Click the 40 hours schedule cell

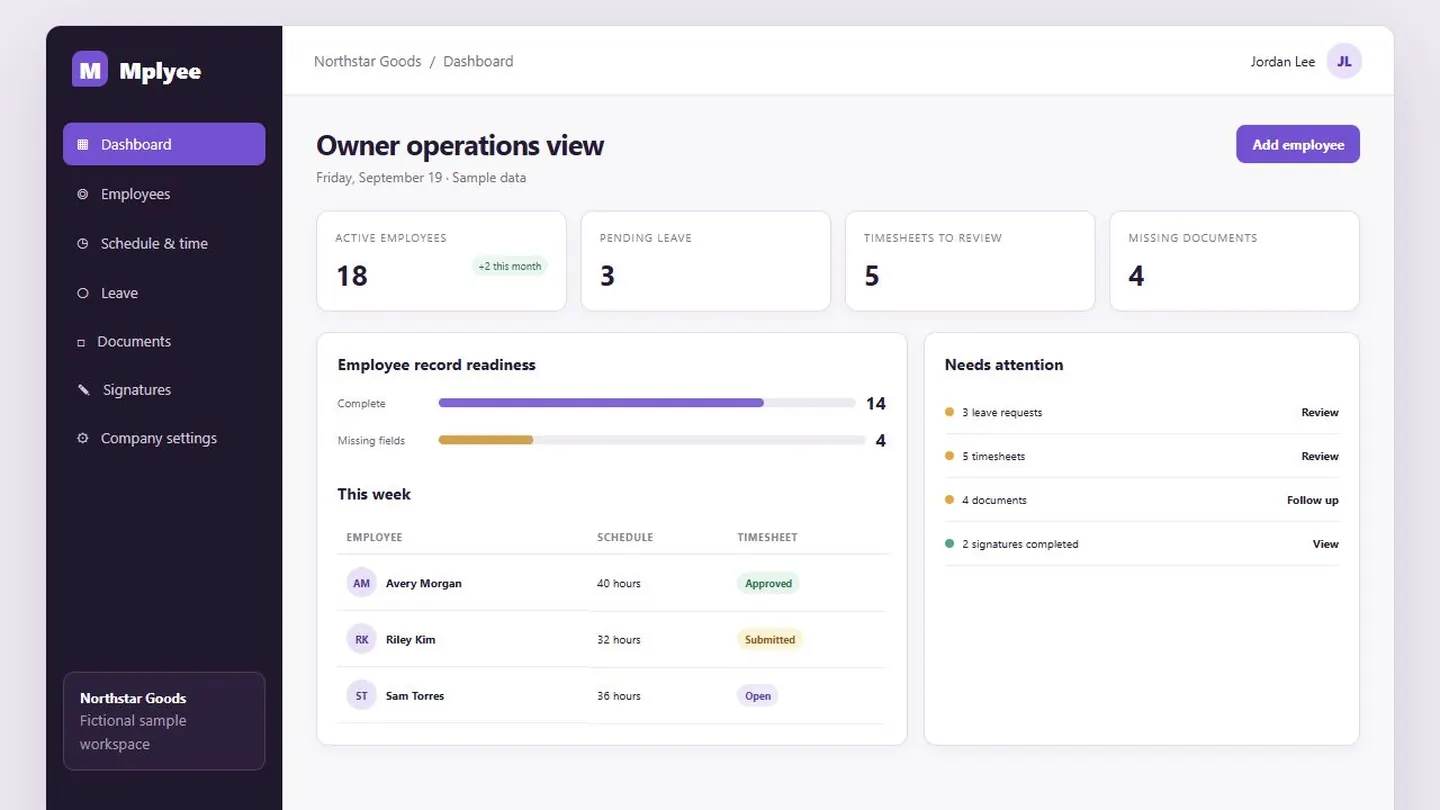pos(619,583)
